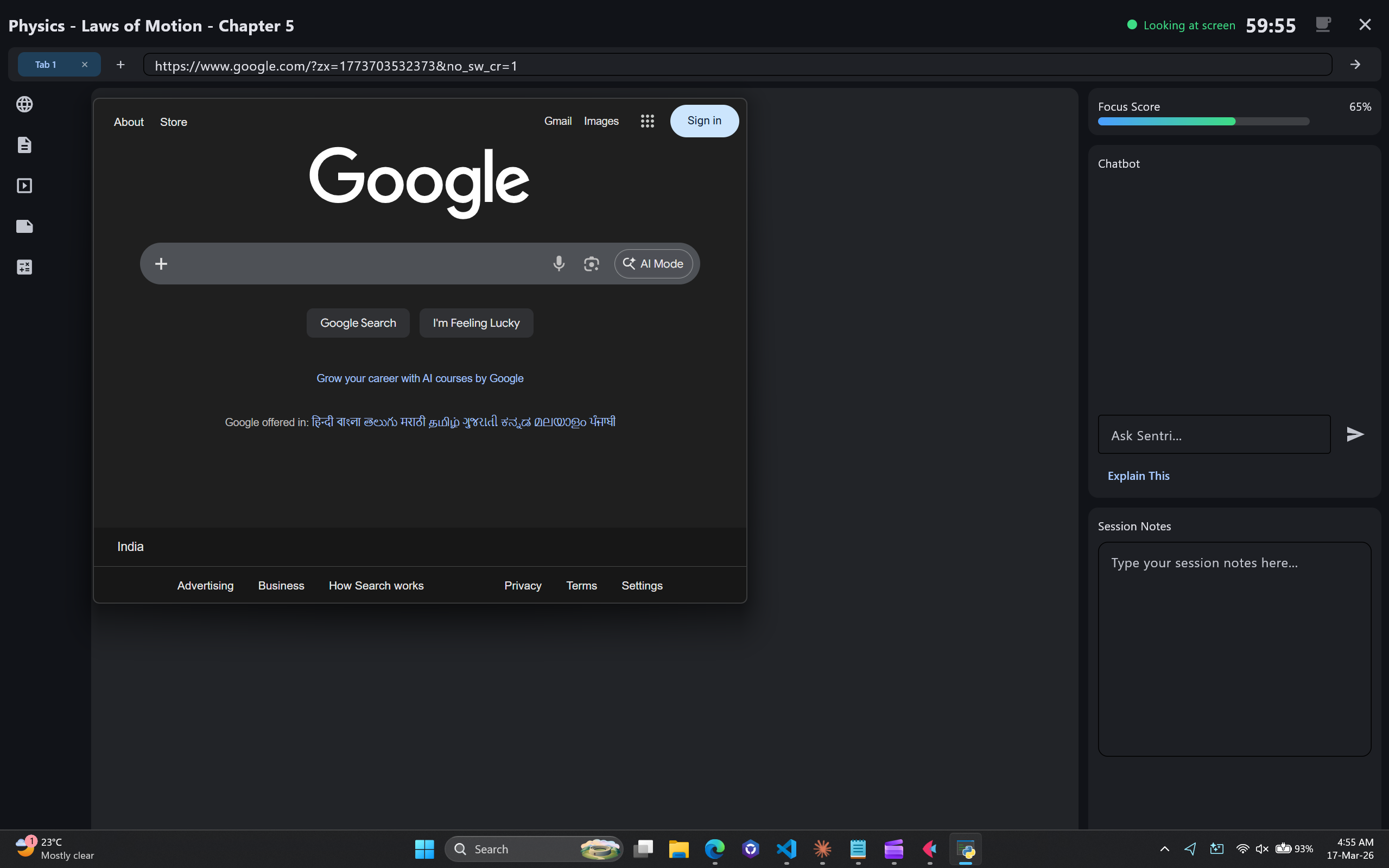
Task: Add a new tab with plus button
Action: pos(120,64)
